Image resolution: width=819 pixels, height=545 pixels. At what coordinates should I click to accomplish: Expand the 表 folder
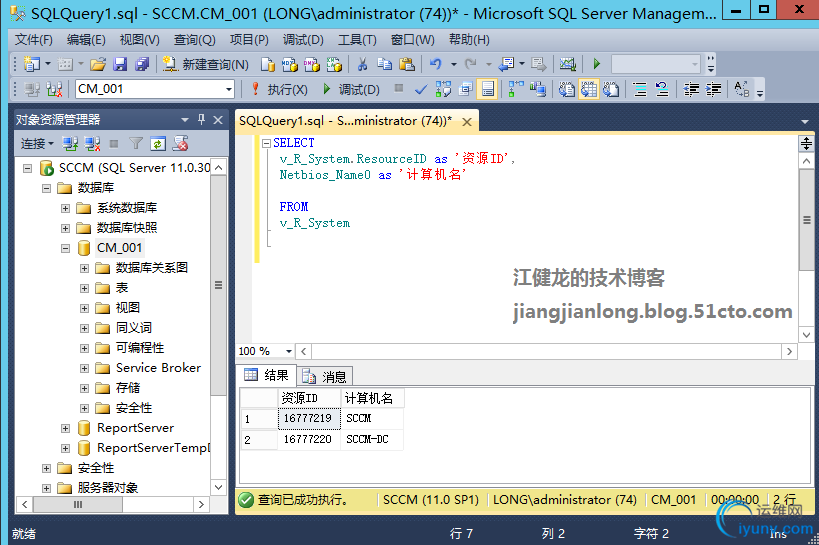point(84,288)
